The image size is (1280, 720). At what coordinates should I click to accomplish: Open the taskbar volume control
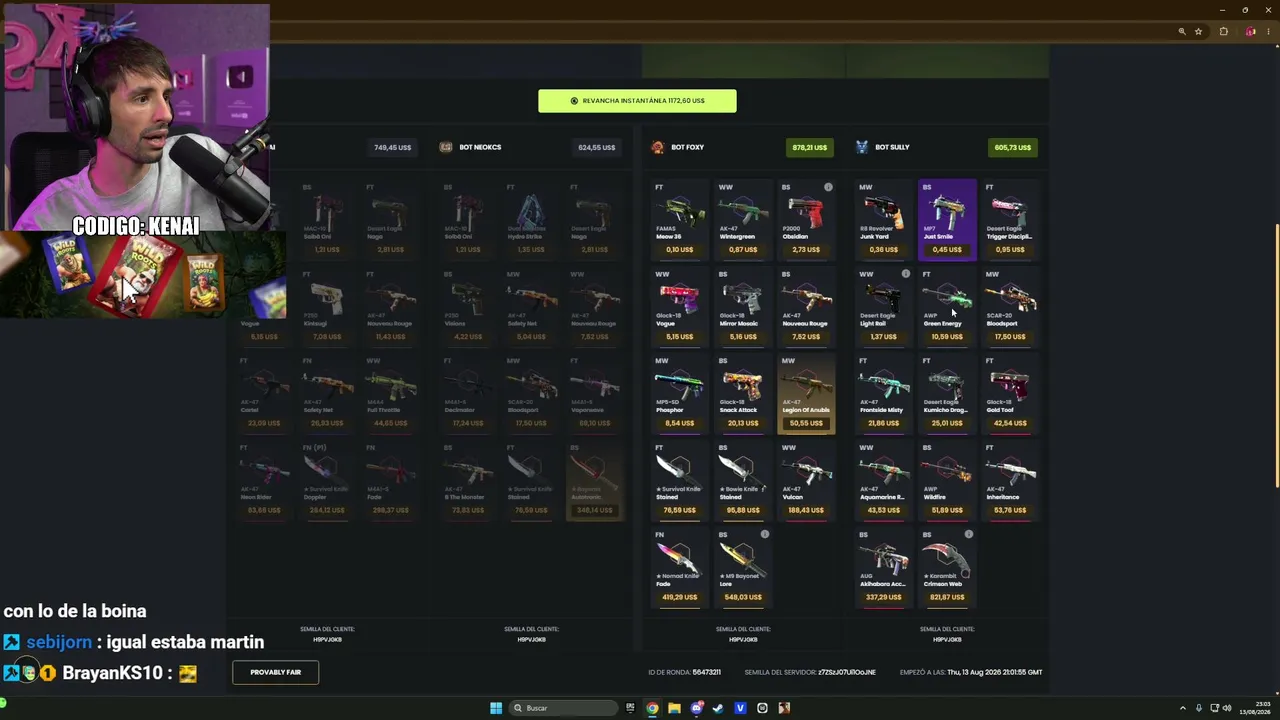[1229, 708]
